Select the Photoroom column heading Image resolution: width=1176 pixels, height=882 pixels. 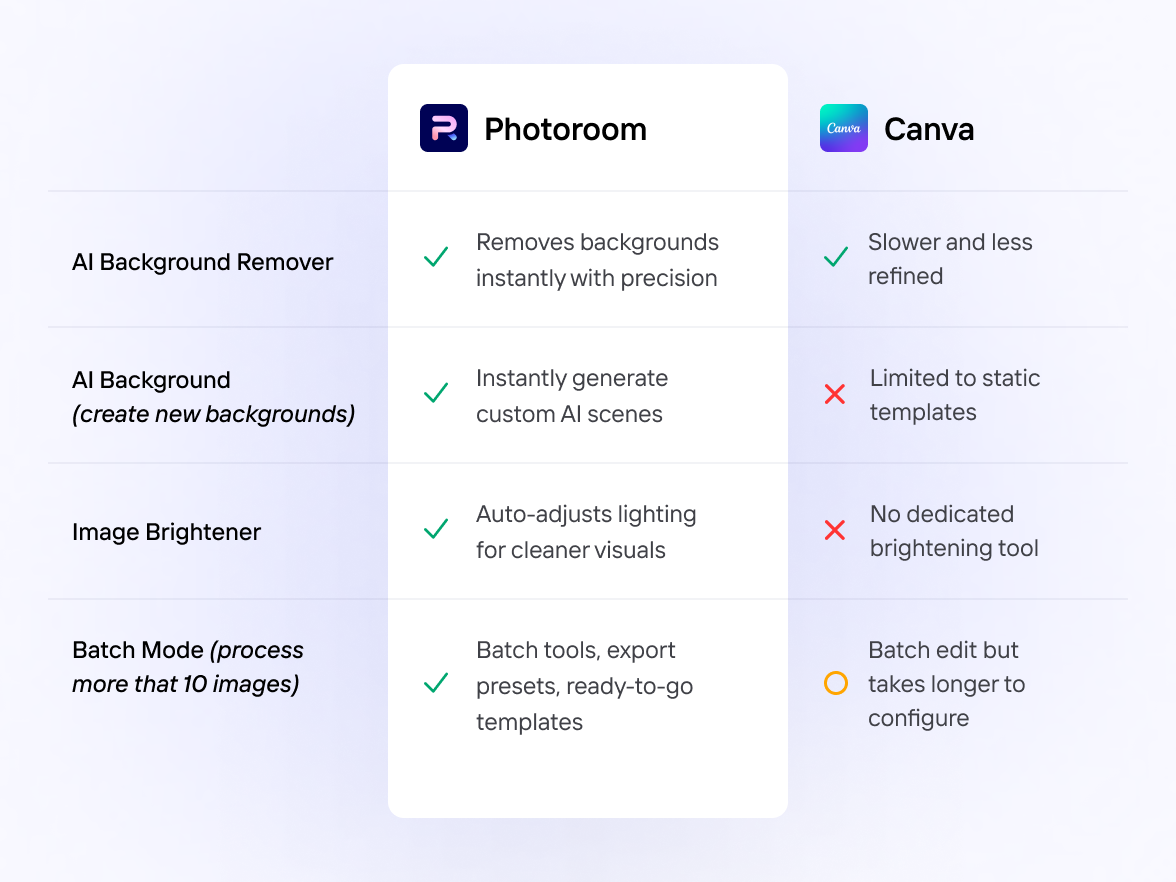[x=565, y=129]
